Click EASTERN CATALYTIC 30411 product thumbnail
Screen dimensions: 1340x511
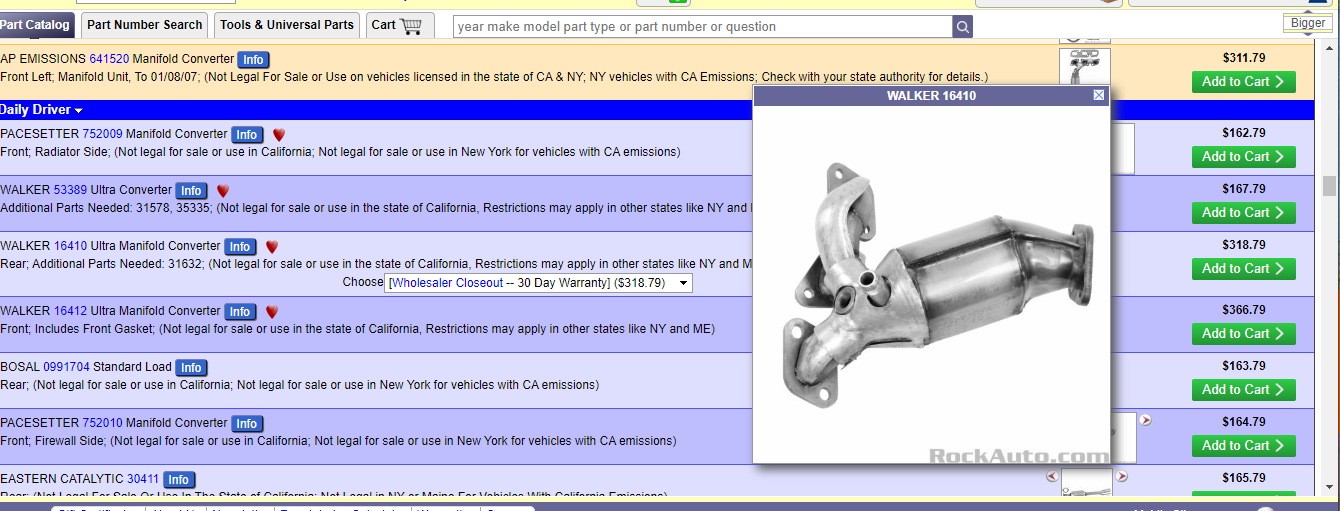tap(1087, 483)
